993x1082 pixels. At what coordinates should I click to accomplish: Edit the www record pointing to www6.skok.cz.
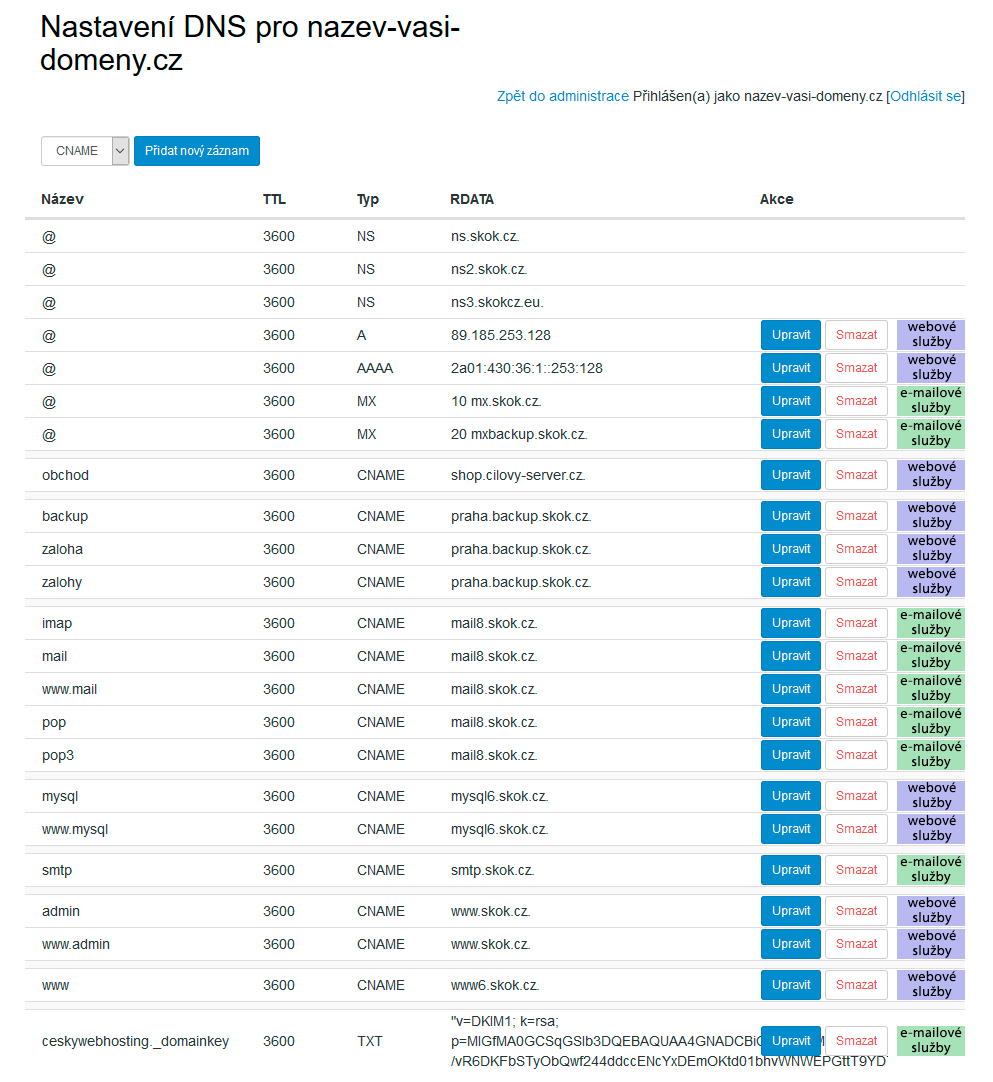pos(791,985)
